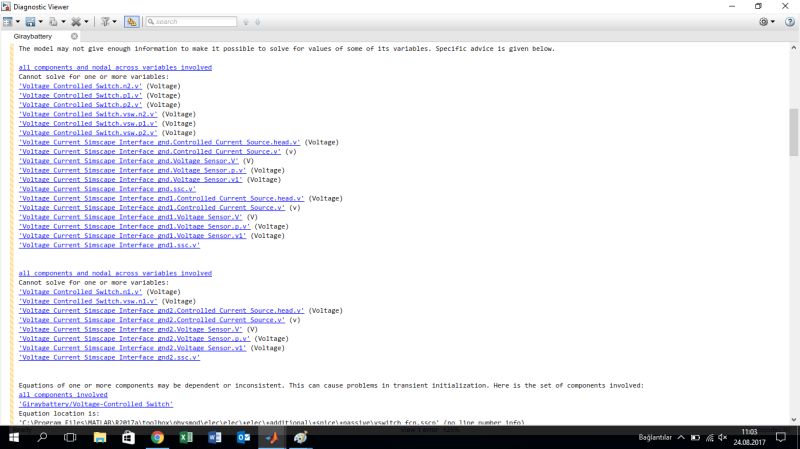Open Google Chrome from taskbar
Screen dimensions: 800x449
pyautogui.click(x=157, y=437)
